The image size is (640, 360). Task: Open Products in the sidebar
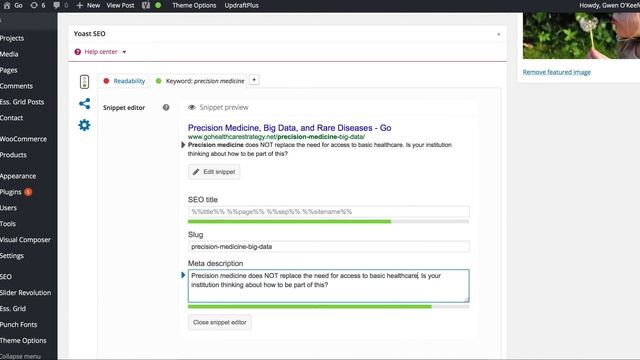13,155
